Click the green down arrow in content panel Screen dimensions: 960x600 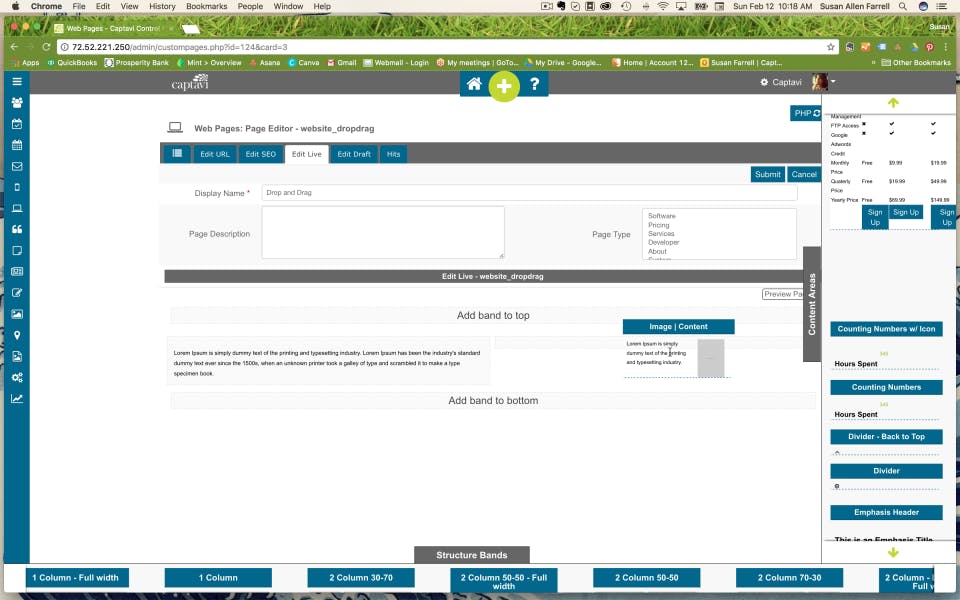(893, 552)
